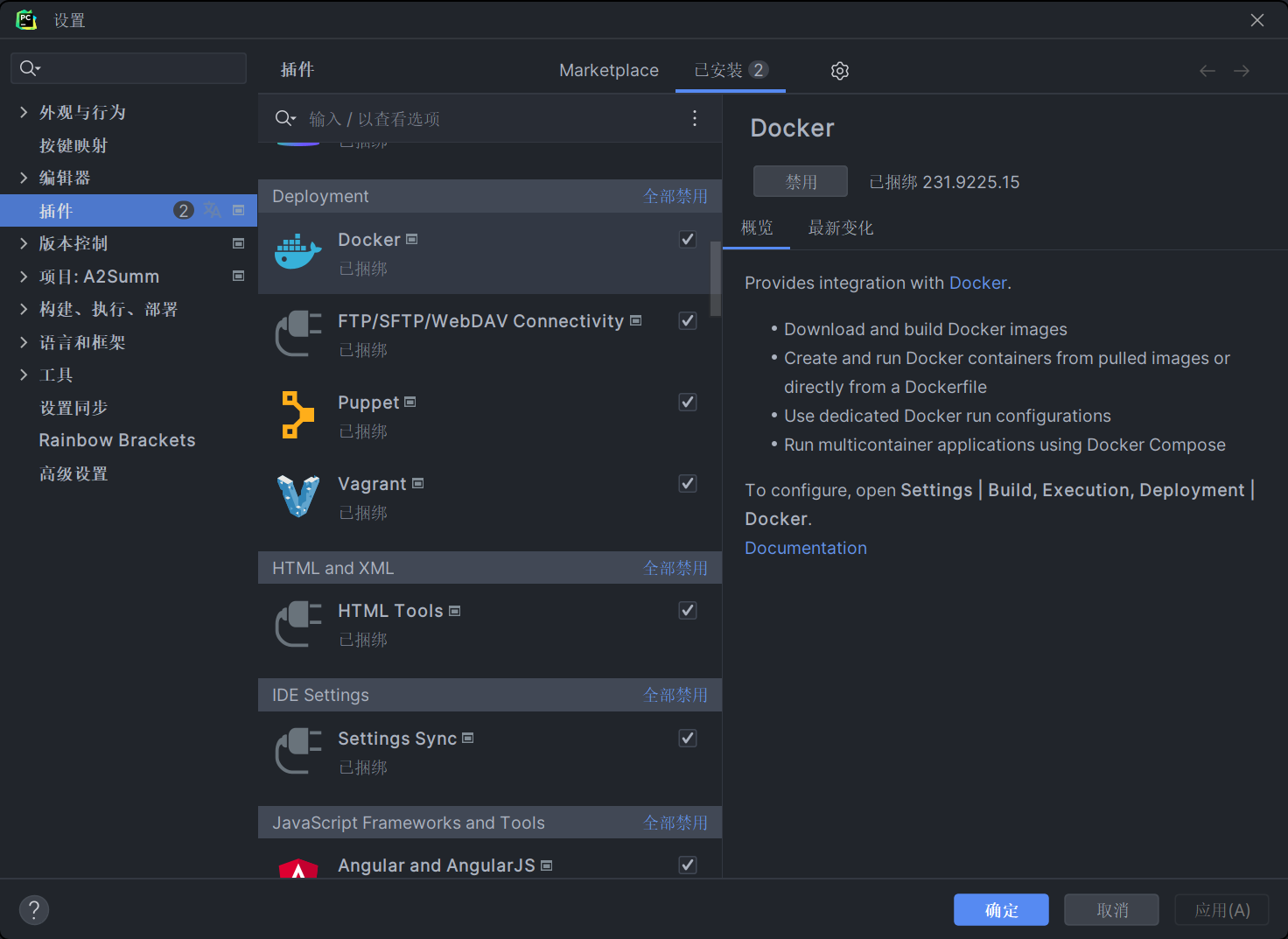This screenshot has height=939, width=1288.
Task: Toggle the Angular and AngularJS checkbox
Action: 688,865
